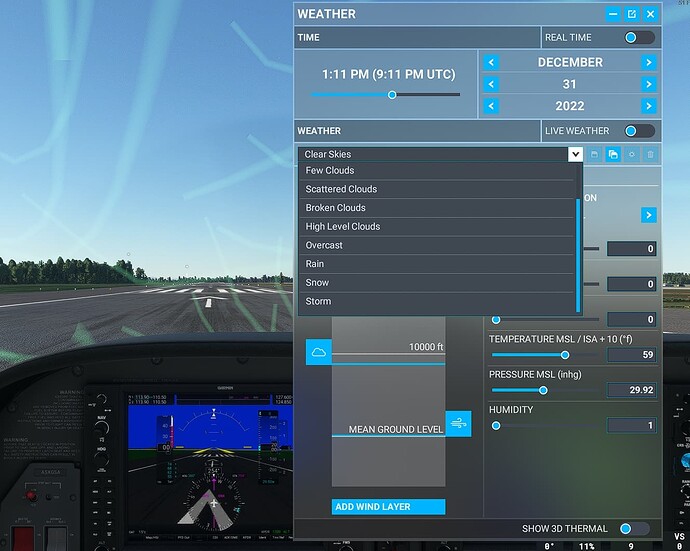Click the Pressure MSL value field
Image resolution: width=690 pixels, height=551 pixels.
click(x=631, y=390)
